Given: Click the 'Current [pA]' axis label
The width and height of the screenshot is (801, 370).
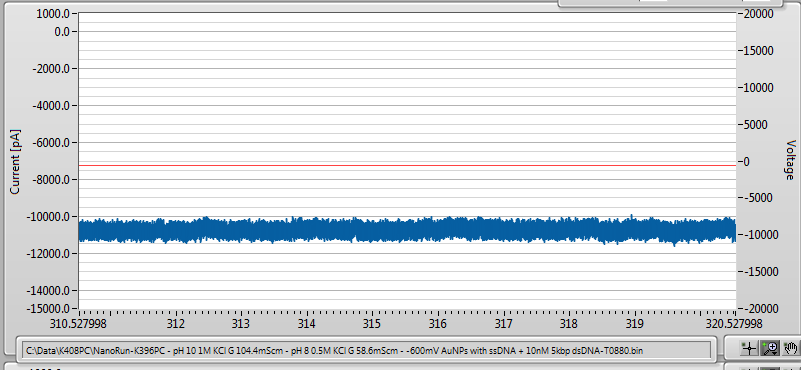Looking at the screenshot, I should coord(15,161).
